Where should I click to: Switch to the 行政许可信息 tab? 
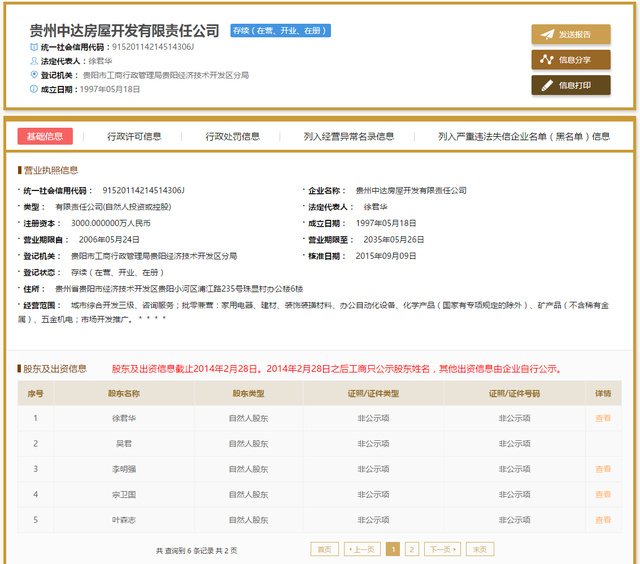[134, 136]
